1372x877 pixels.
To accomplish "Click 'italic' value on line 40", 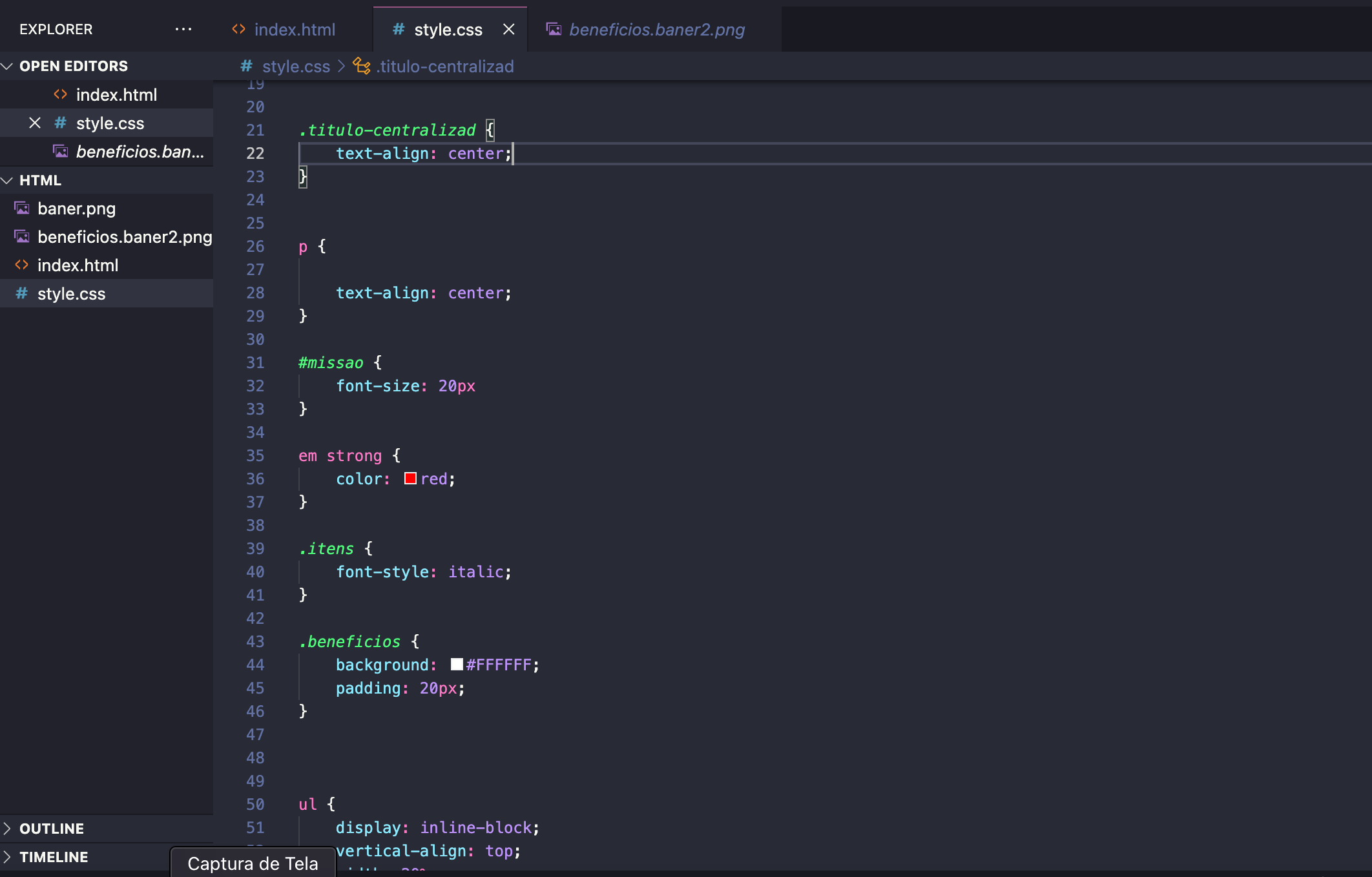I will [476, 572].
